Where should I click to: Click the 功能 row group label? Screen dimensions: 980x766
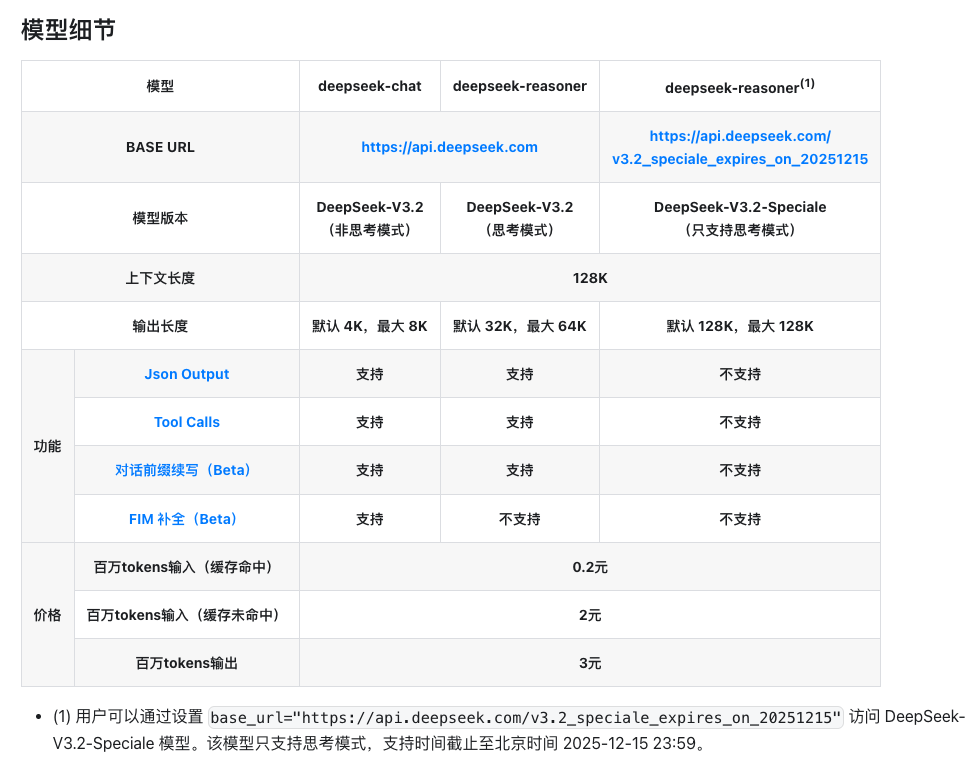46,446
